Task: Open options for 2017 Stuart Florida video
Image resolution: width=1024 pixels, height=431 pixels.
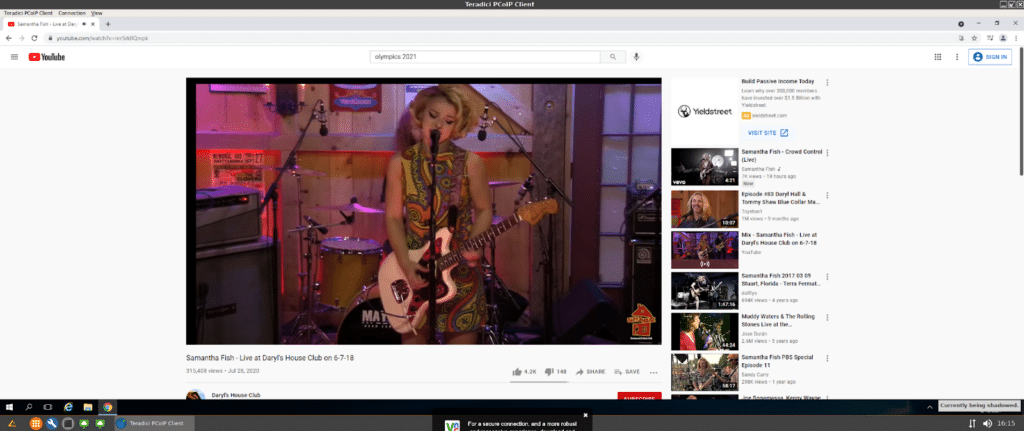Action: coord(827,276)
